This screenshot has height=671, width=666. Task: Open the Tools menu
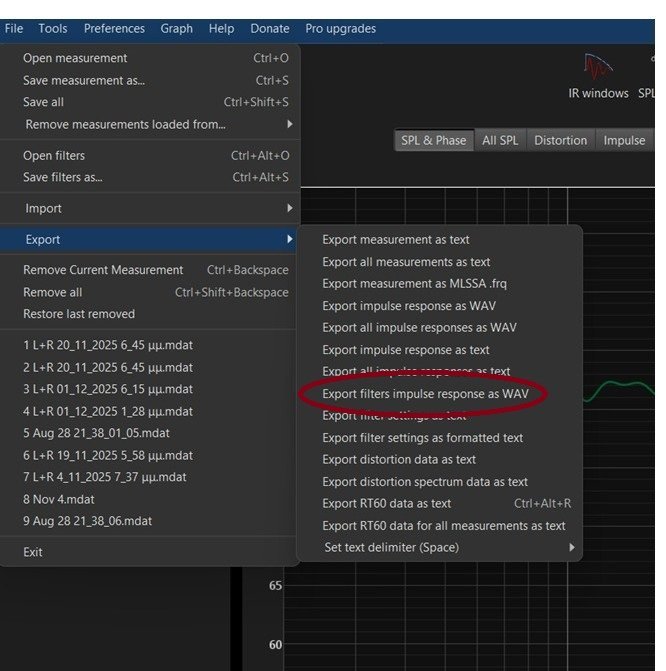(53, 29)
